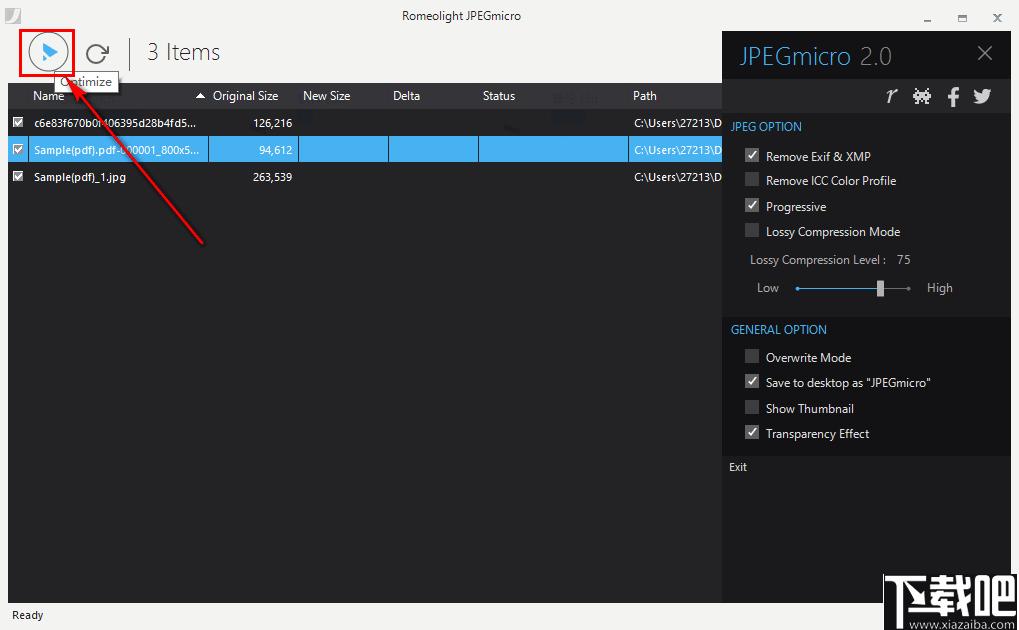Enable Remove ICC Color Profile
The image size is (1019, 630).
[752, 179]
